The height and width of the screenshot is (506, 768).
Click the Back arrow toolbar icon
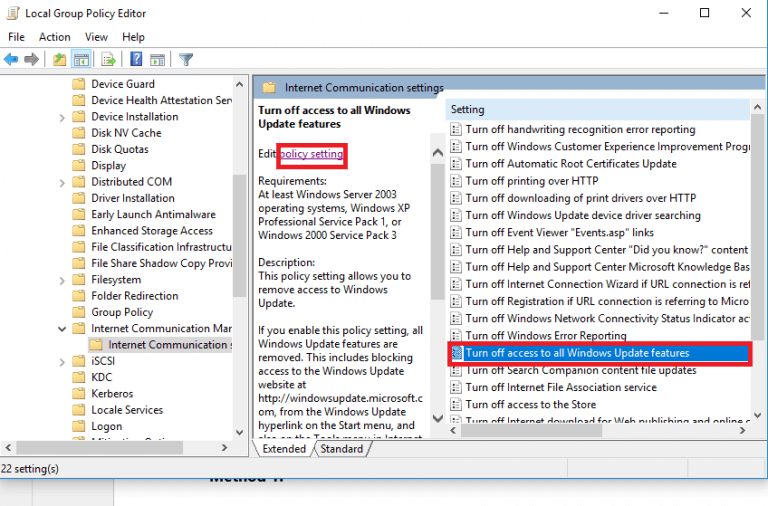(x=11, y=60)
